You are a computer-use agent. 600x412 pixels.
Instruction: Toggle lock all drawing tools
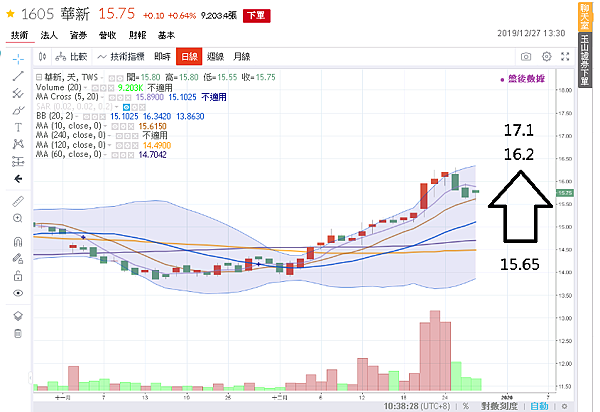coord(18,276)
